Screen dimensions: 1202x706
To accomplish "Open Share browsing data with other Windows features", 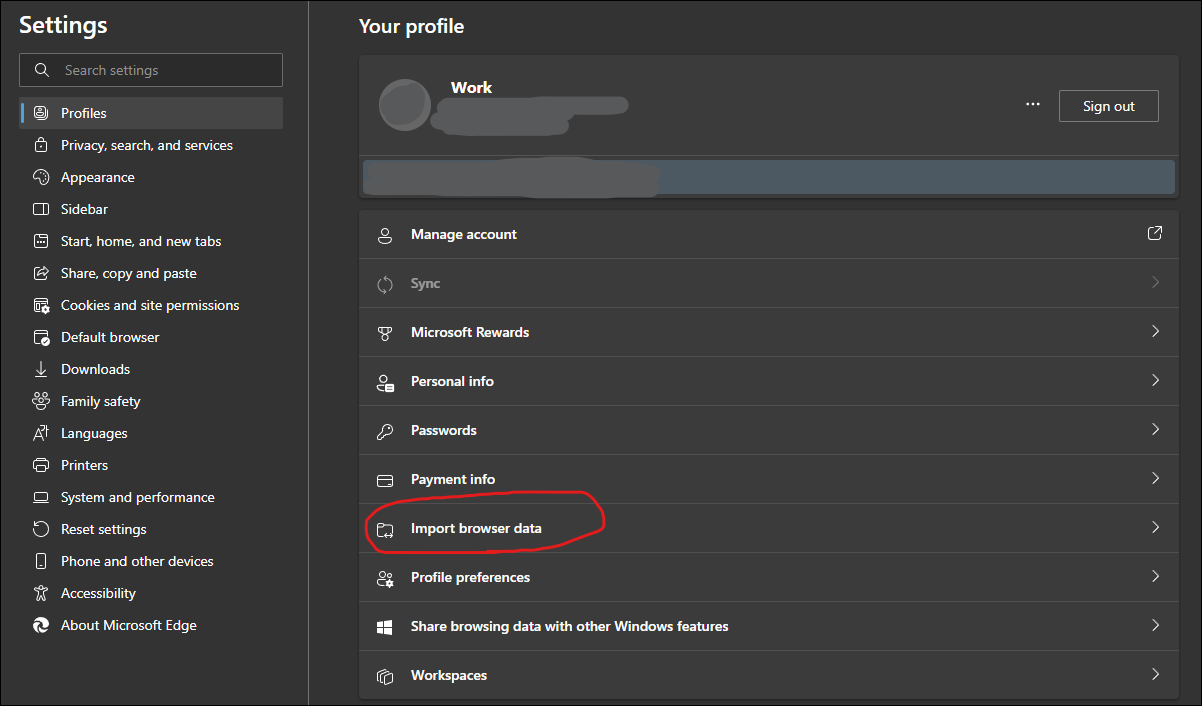I will click(x=769, y=626).
